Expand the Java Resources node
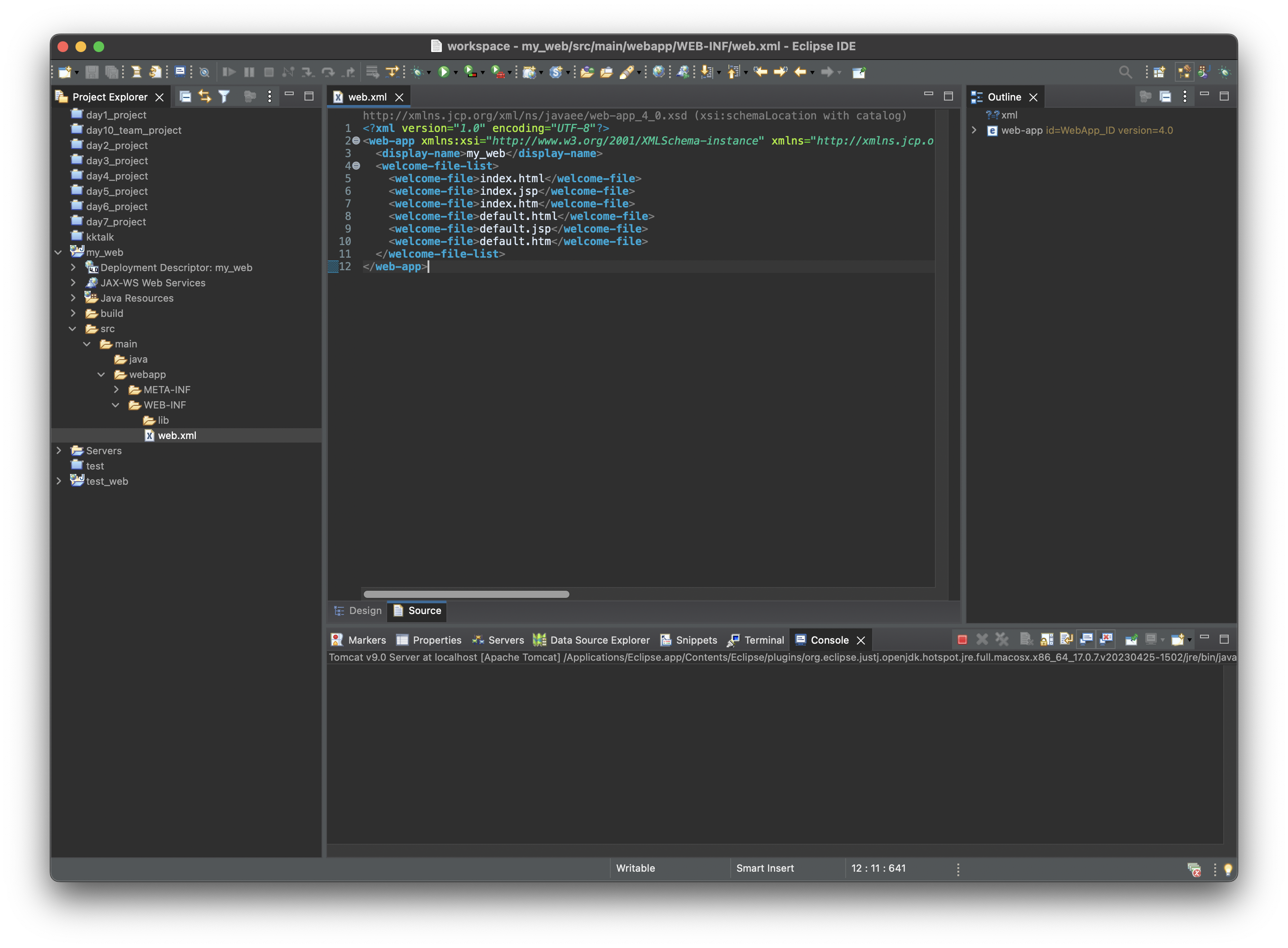The width and height of the screenshot is (1288, 948). (x=73, y=298)
